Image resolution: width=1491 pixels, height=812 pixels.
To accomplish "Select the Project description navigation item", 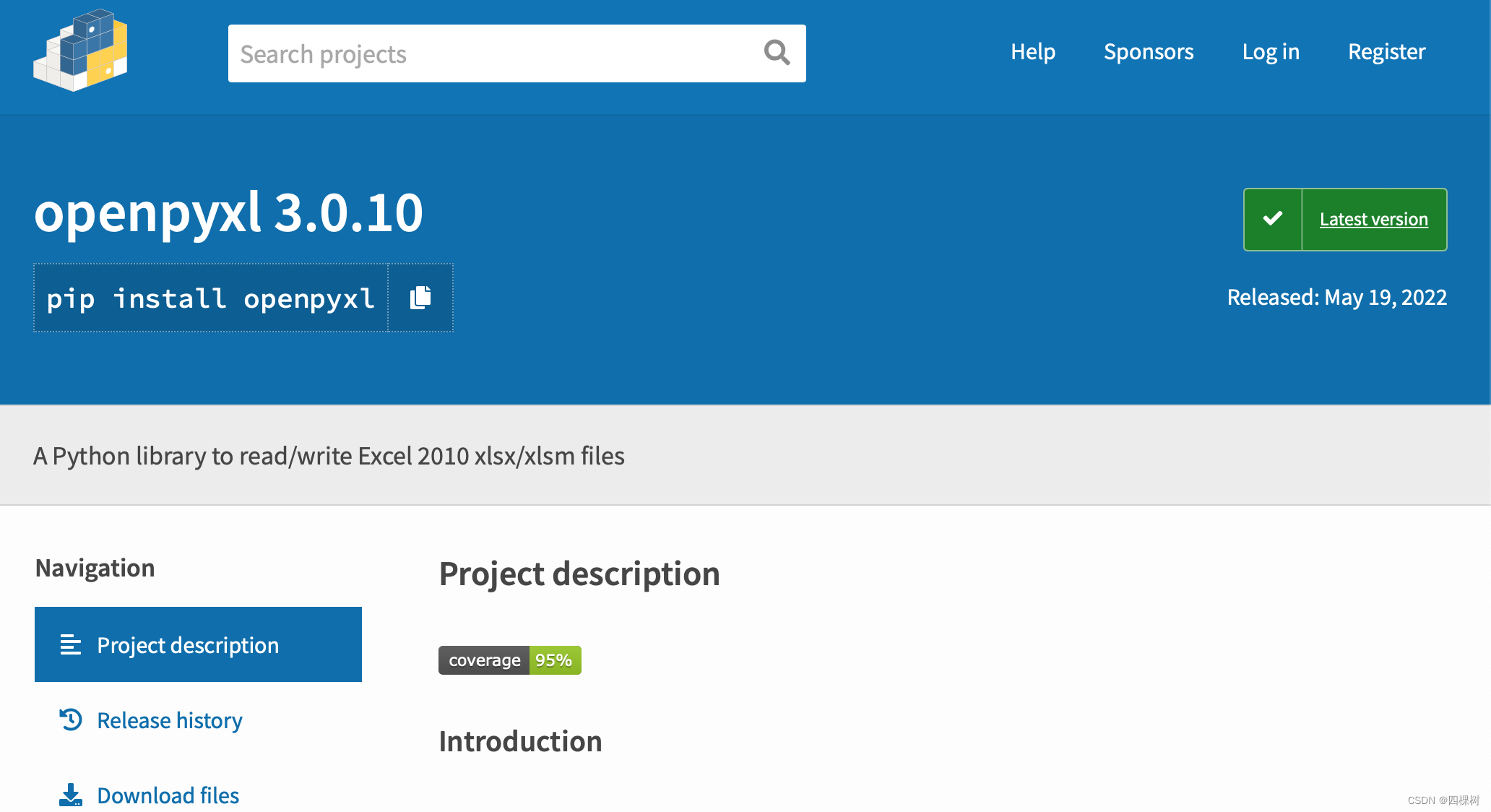I will click(x=198, y=644).
